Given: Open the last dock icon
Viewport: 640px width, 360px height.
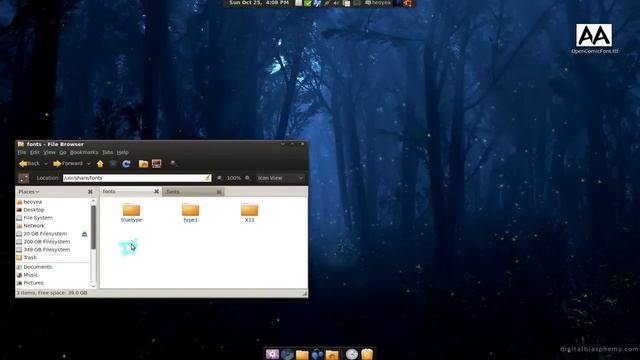Looking at the screenshot, I should 367,354.
